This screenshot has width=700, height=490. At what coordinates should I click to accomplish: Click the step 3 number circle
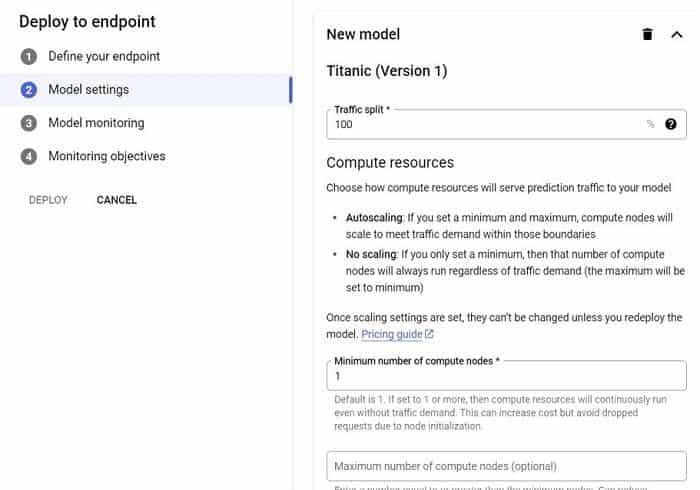click(28, 123)
